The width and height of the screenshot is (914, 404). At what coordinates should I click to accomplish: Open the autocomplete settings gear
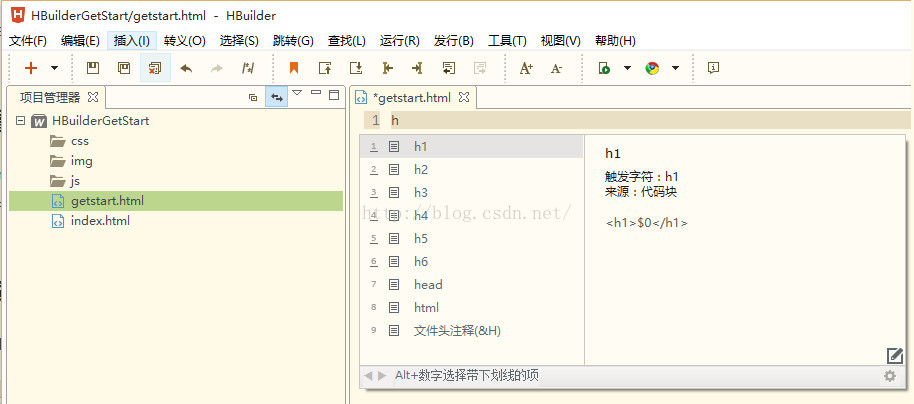890,376
